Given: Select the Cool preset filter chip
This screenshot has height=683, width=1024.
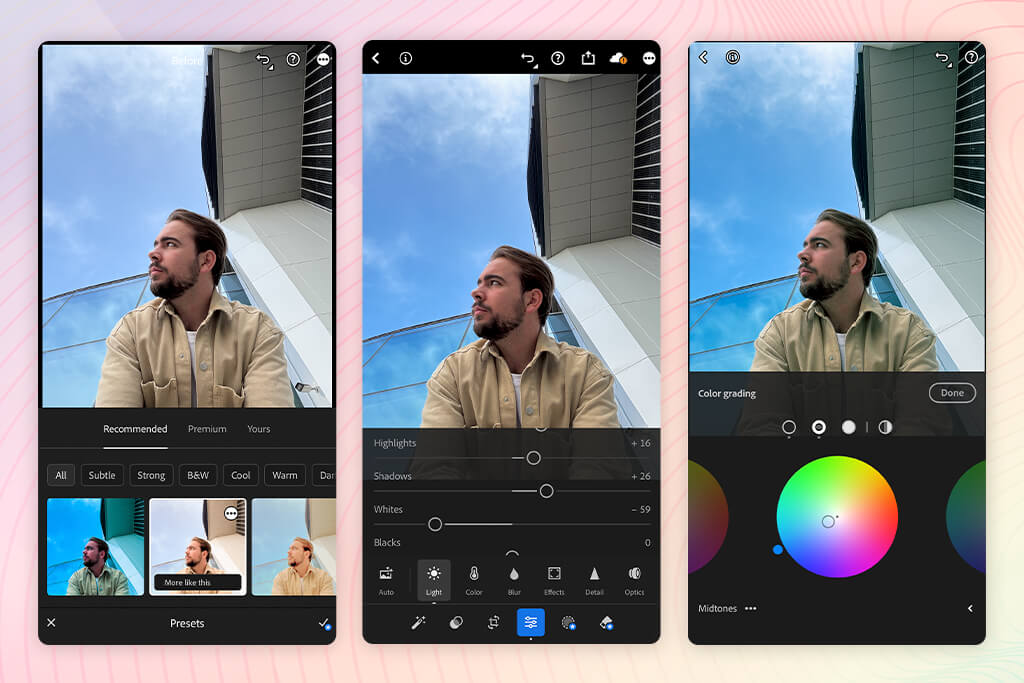Looking at the screenshot, I should [x=240, y=475].
